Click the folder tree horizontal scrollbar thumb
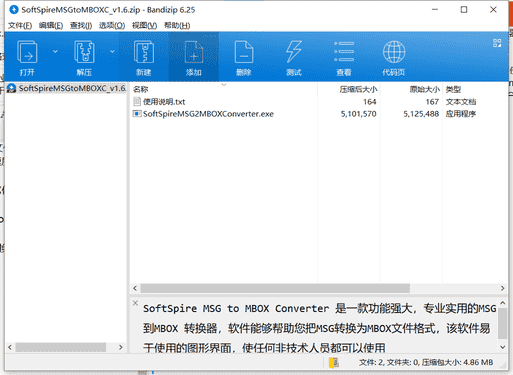The height and width of the screenshot is (375, 513). 61,347
